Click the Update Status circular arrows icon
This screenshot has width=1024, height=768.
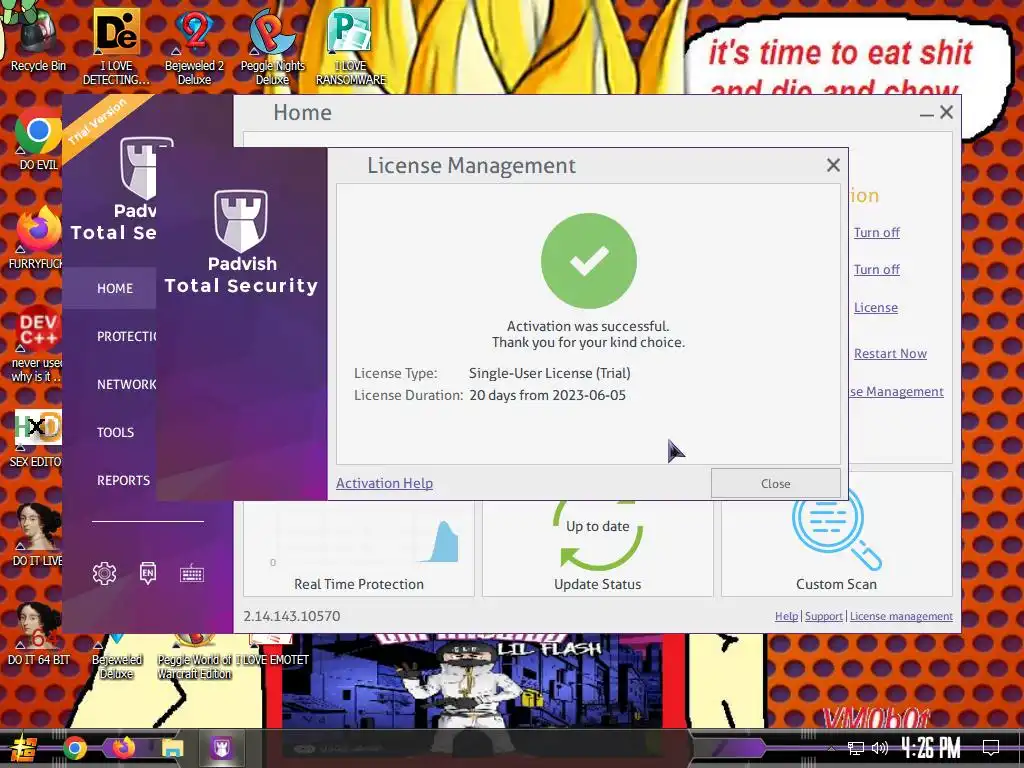[598, 536]
